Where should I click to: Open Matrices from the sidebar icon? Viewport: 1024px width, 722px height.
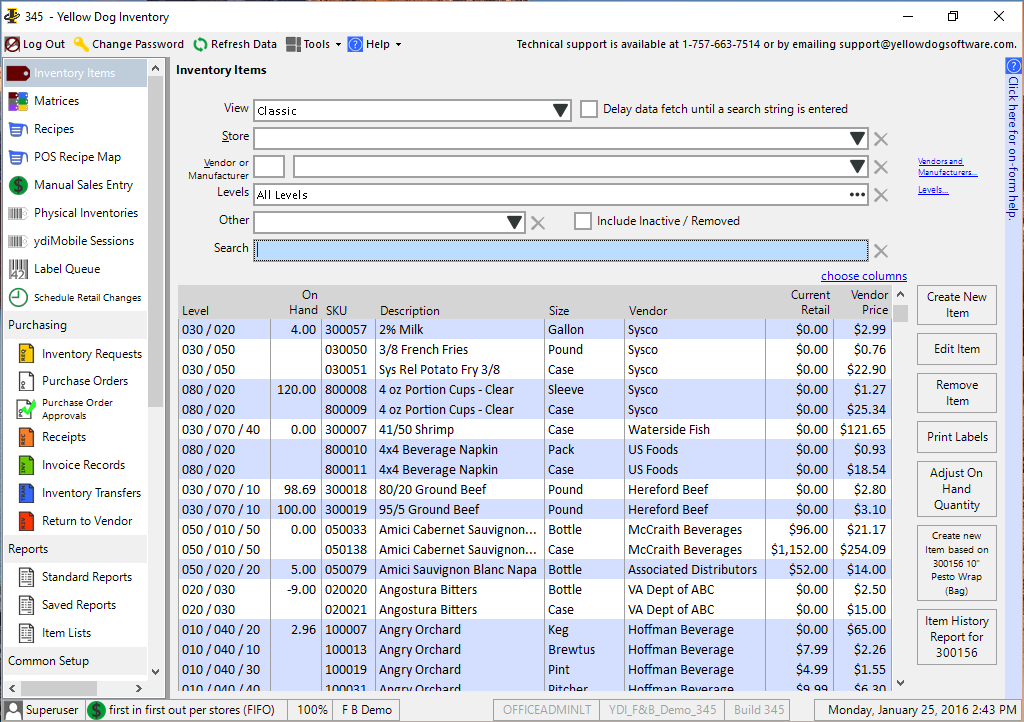tap(18, 101)
